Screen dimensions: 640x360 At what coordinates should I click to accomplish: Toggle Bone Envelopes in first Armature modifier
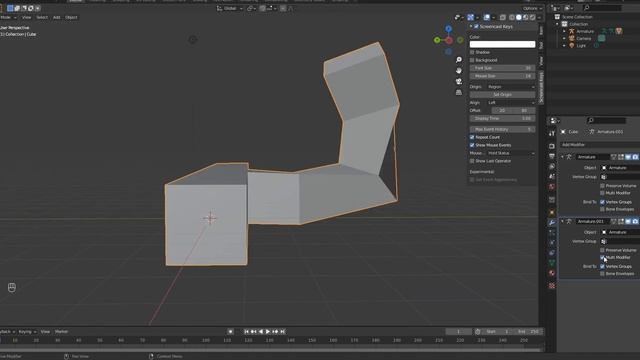pyautogui.click(x=602, y=209)
